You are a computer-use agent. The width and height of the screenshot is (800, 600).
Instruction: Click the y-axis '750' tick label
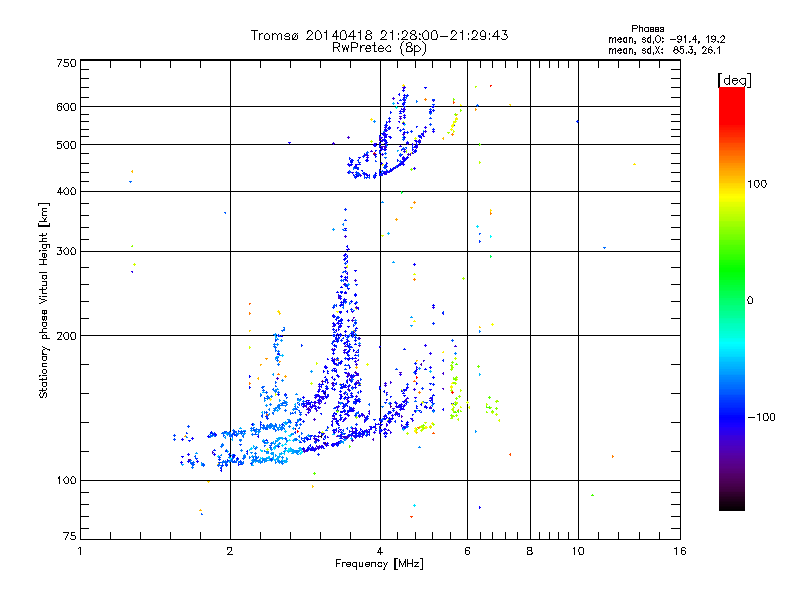click(x=66, y=63)
